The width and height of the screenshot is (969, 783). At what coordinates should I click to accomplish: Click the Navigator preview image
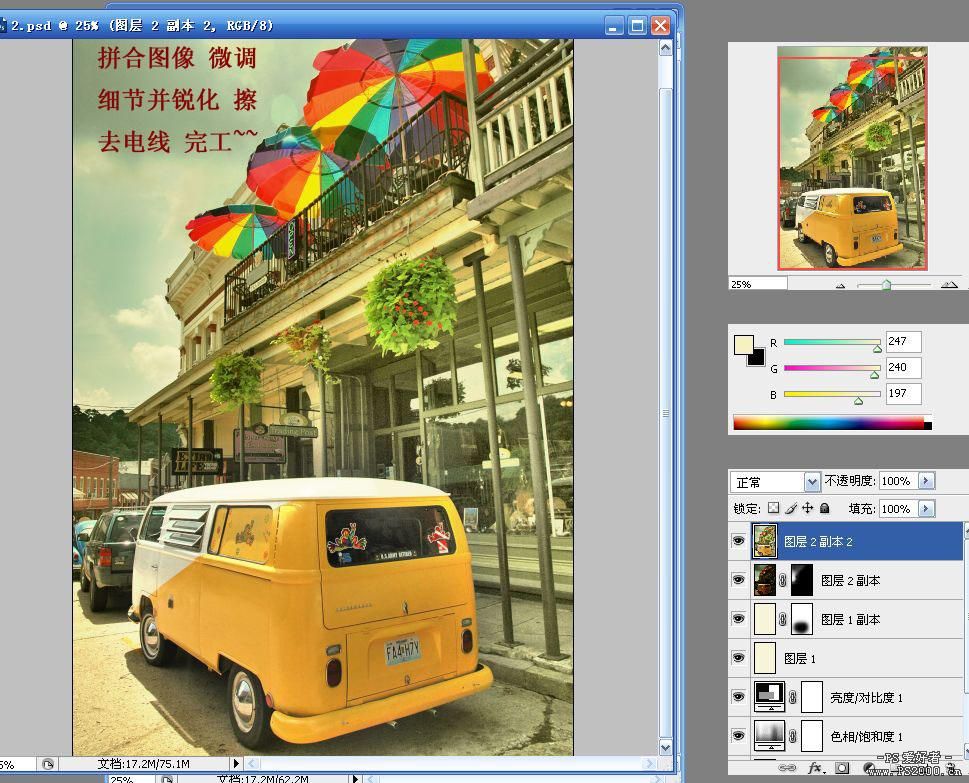852,158
